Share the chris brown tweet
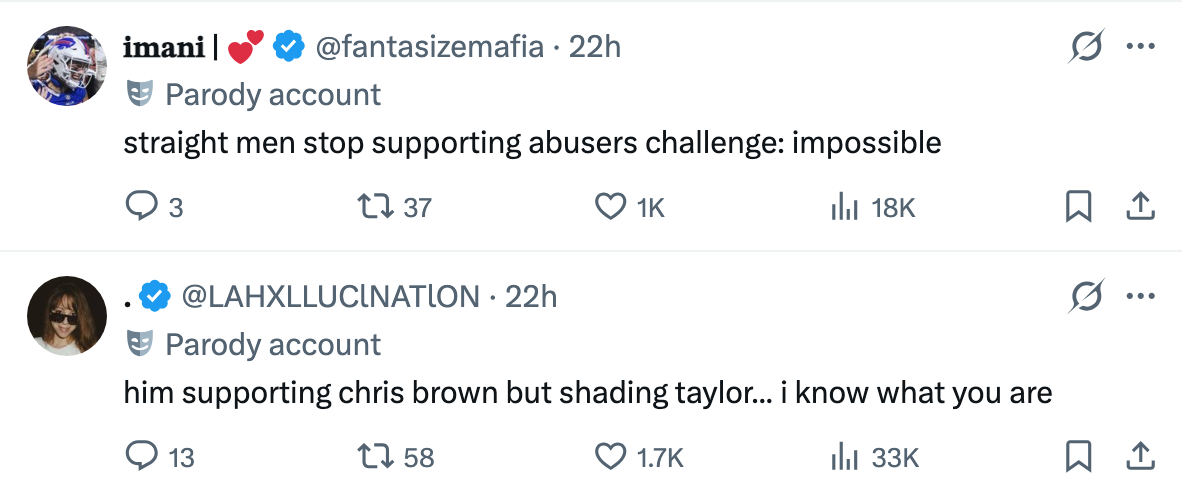 [x=1140, y=457]
